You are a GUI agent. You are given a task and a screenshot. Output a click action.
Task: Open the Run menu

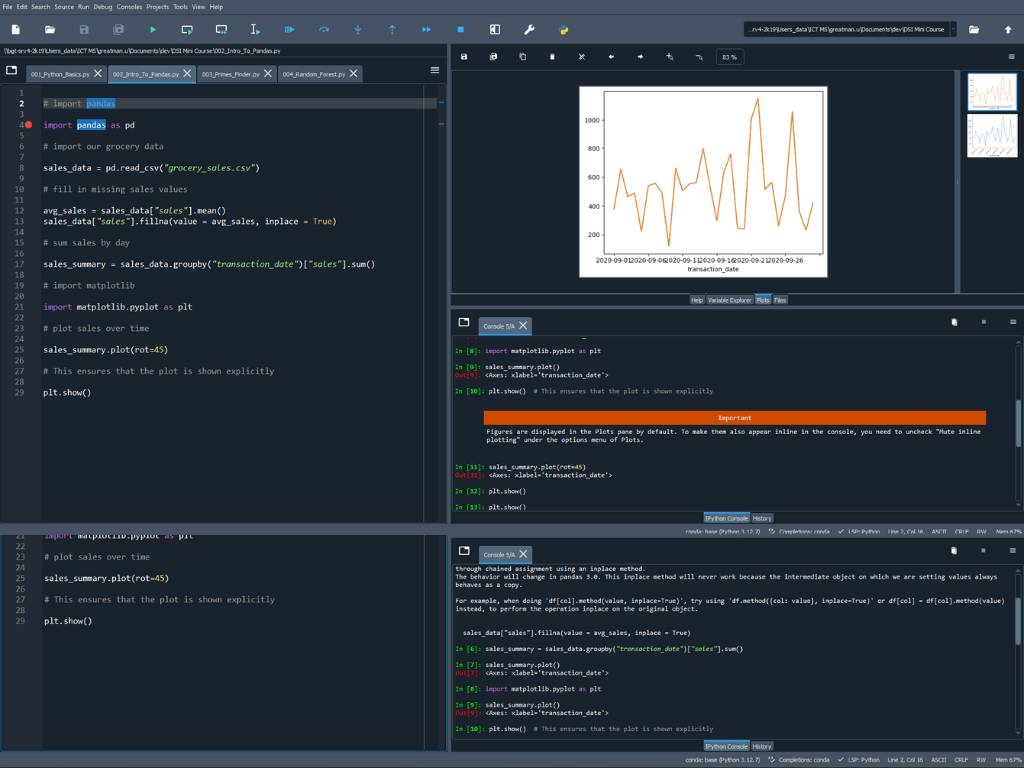[x=84, y=7]
